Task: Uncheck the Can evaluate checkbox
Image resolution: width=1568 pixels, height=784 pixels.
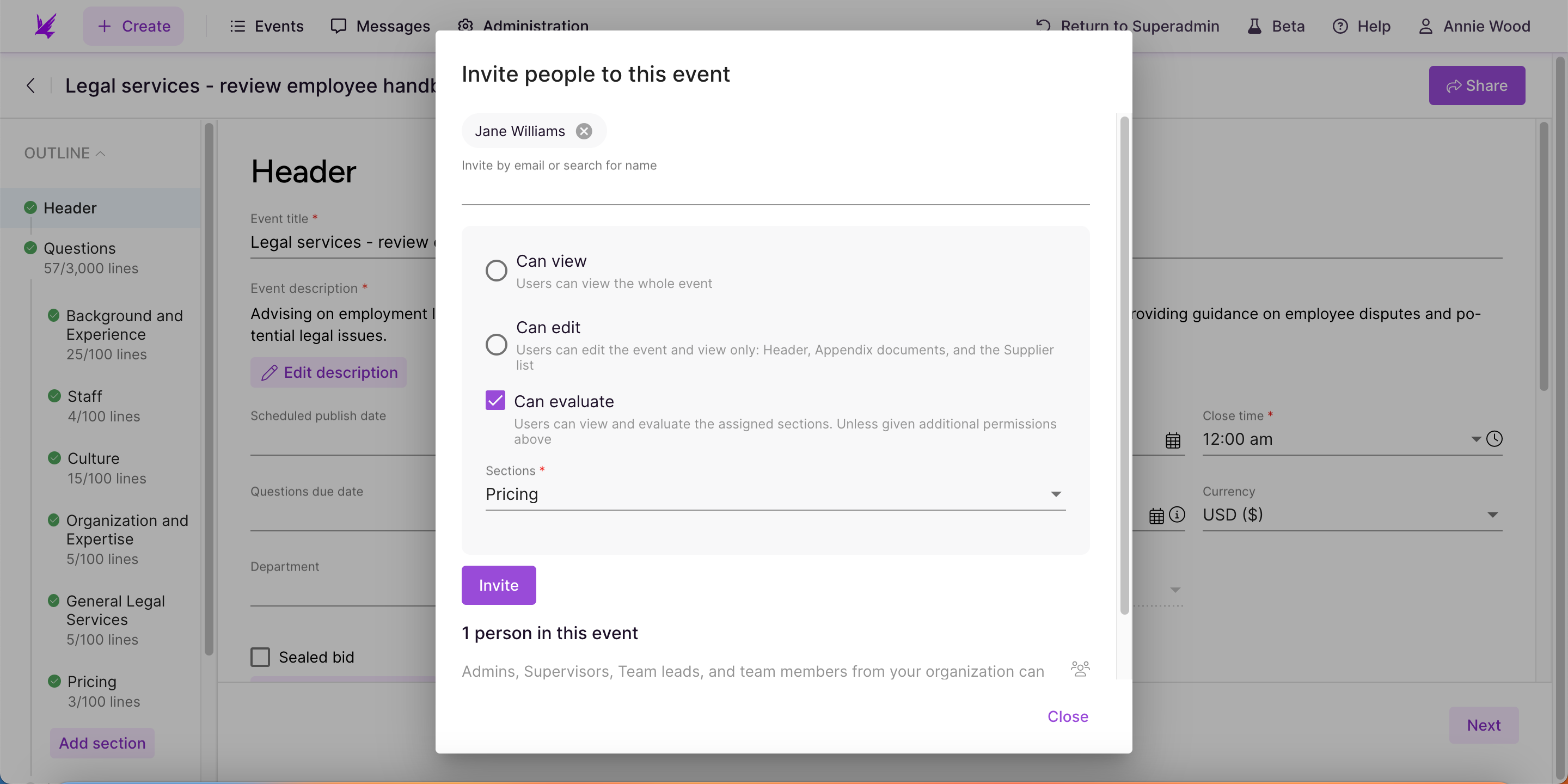Action: click(495, 401)
